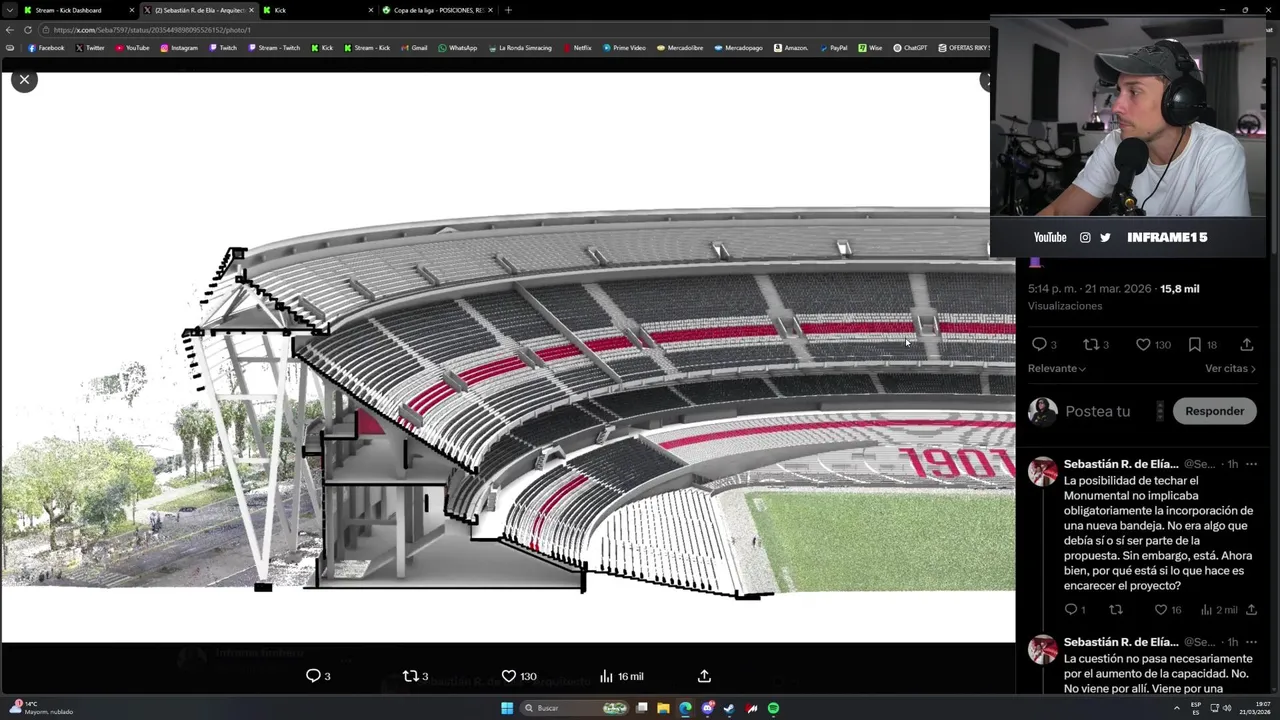The height and width of the screenshot is (720, 1280).
Task: Open Facebook bookmark
Action: (46, 48)
